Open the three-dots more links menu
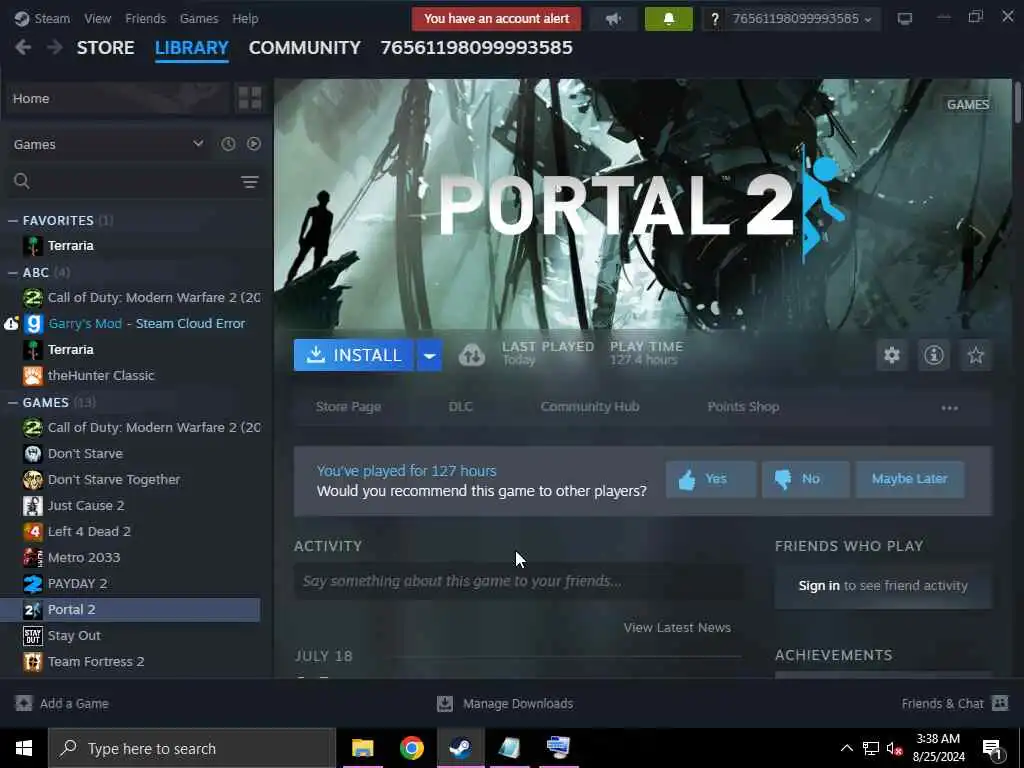Viewport: 1024px width, 768px height. click(950, 408)
